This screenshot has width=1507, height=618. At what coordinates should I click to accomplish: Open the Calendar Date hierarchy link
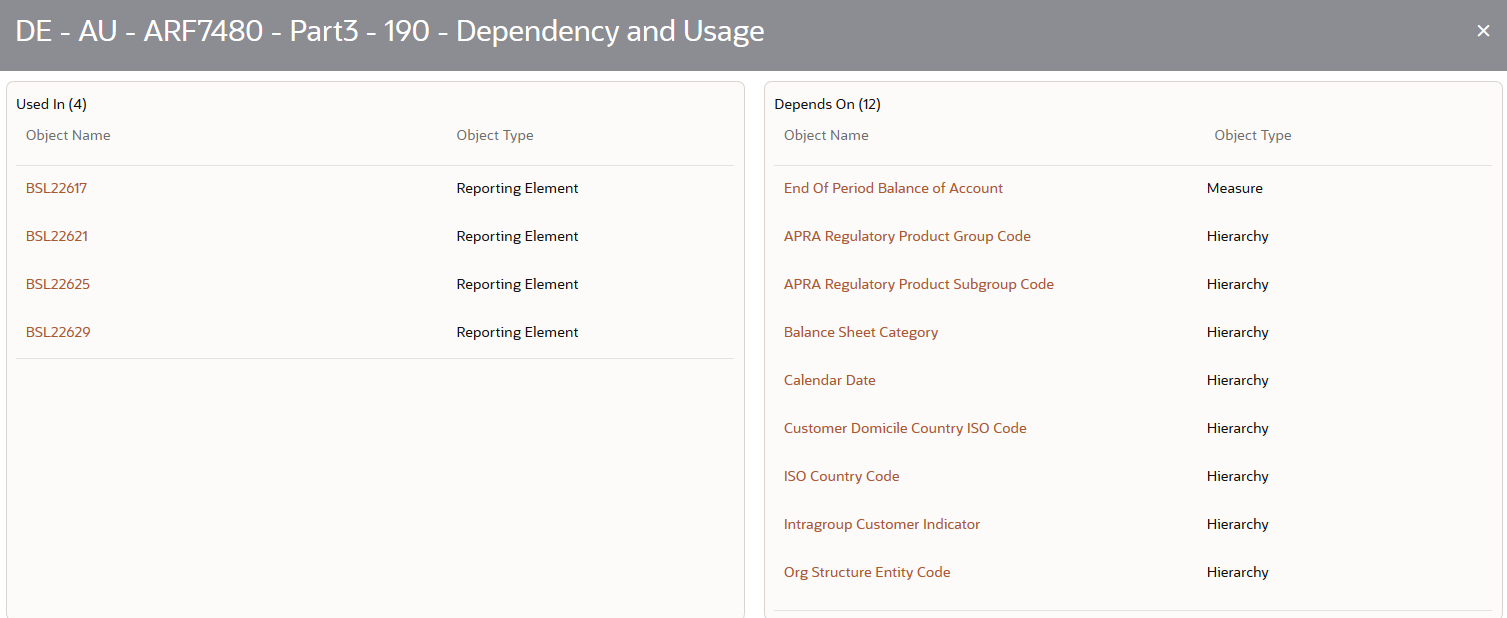[x=829, y=379]
